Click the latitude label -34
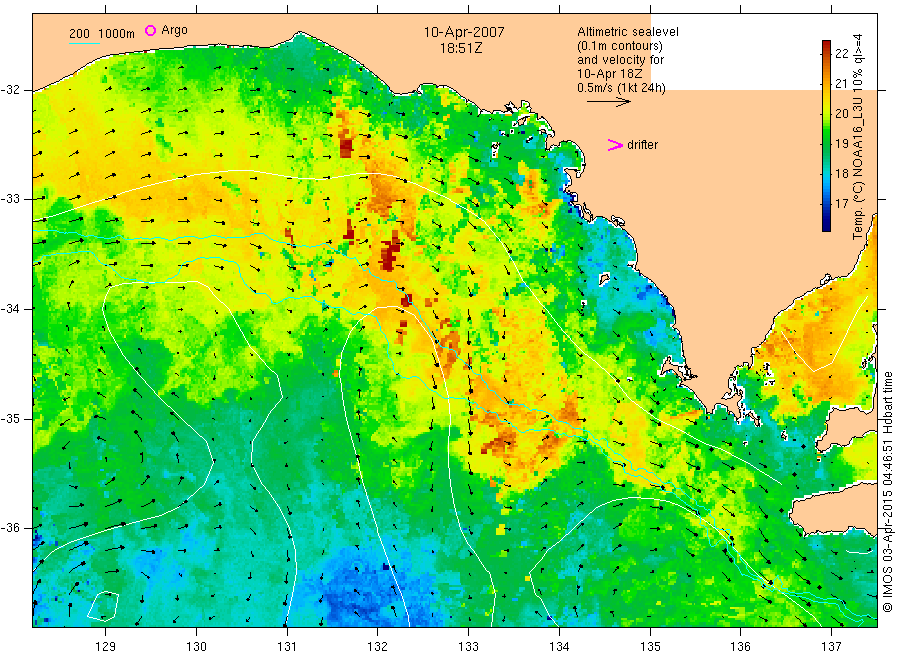This screenshot has height=660, width=900. [x=10, y=309]
